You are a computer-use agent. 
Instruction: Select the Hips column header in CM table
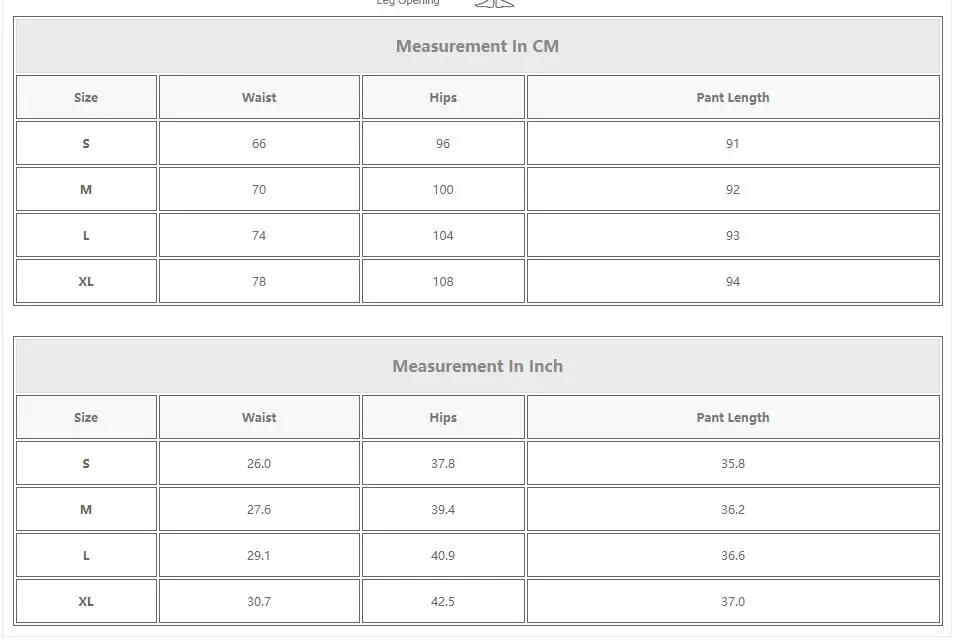point(443,97)
